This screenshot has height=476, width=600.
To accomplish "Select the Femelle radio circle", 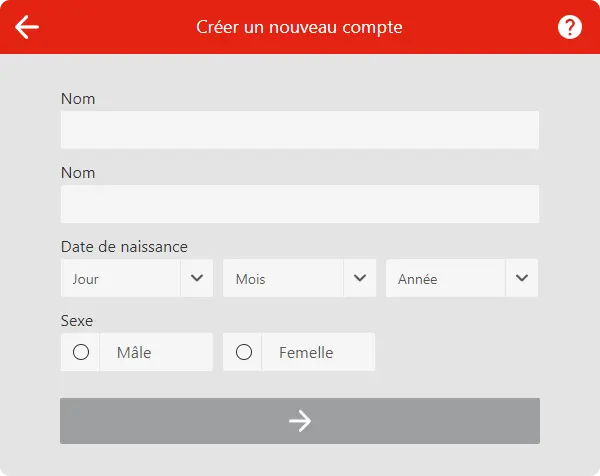I will (243, 352).
